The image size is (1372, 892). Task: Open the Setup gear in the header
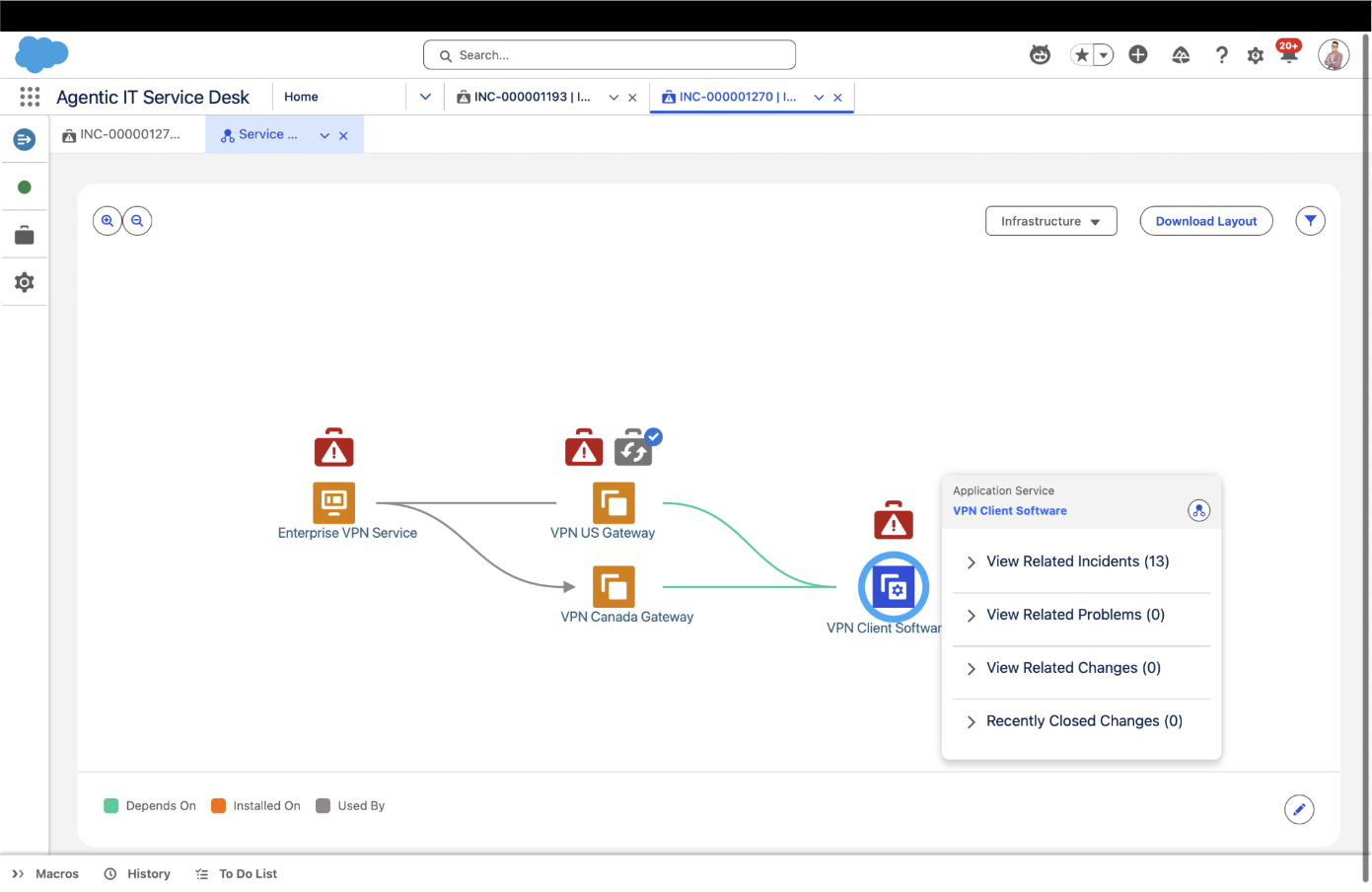pyautogui.click(x=1256, y=56)
